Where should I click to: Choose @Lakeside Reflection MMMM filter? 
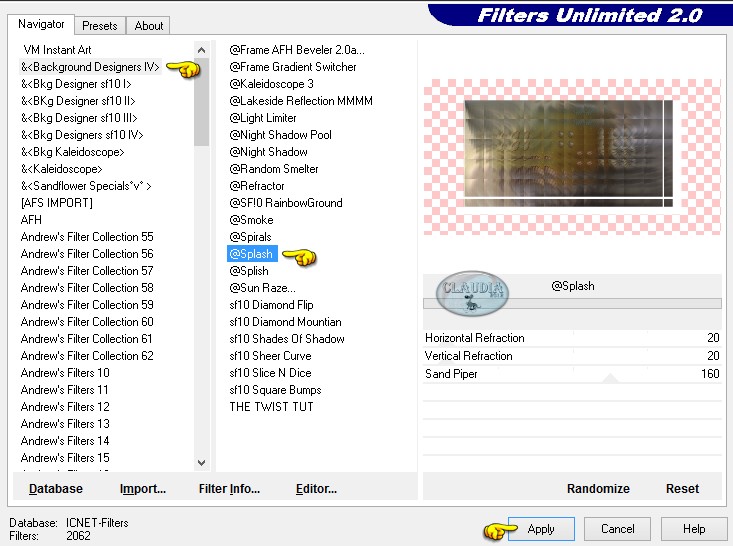point(301,101)
